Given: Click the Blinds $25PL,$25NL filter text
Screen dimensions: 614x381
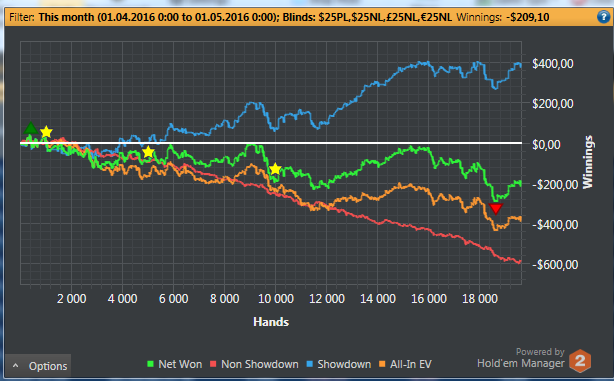Looking at the screenshot, I should (367, 17).
